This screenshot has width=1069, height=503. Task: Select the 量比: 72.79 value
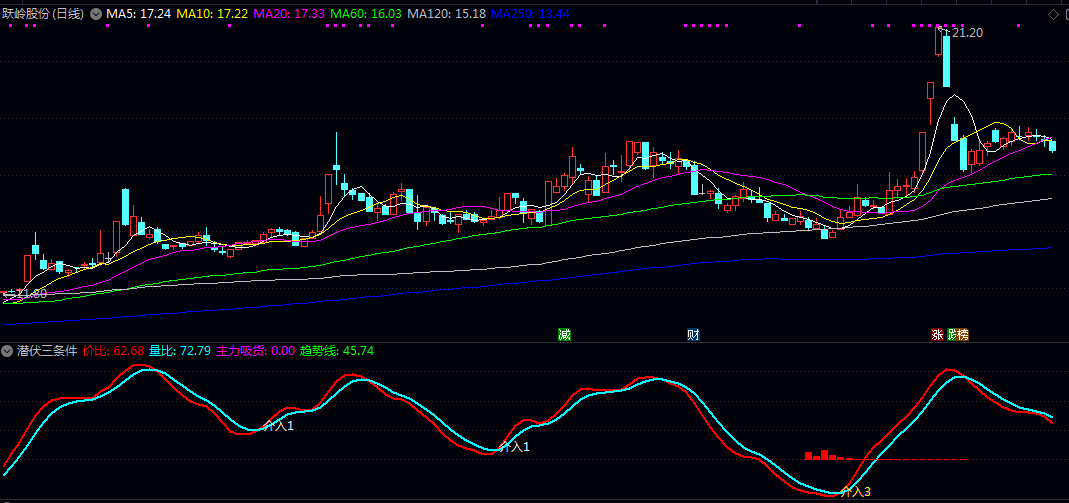coord(180,351)
